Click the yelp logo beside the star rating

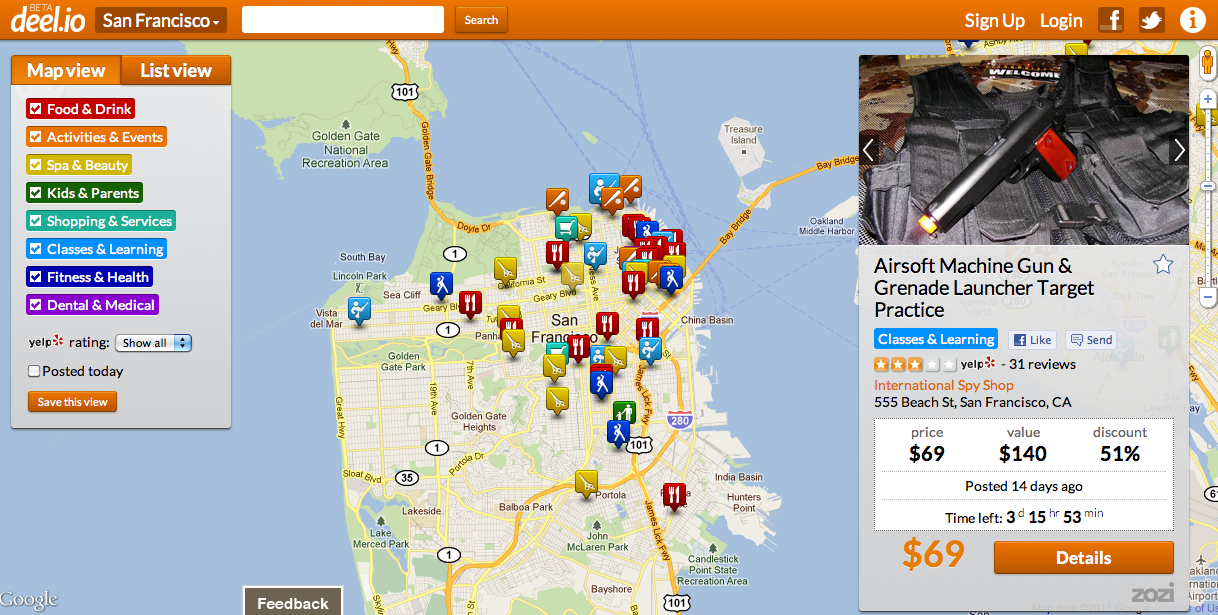[x=978, y=364]
